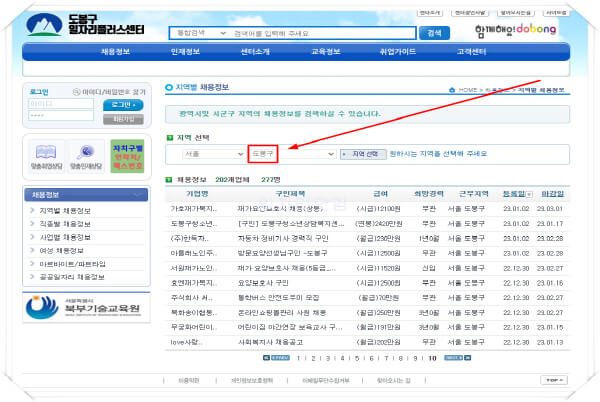Click 개인정보보호정책 in the footer
Viewport: 600px width, 402px height.
coord(252,381)
